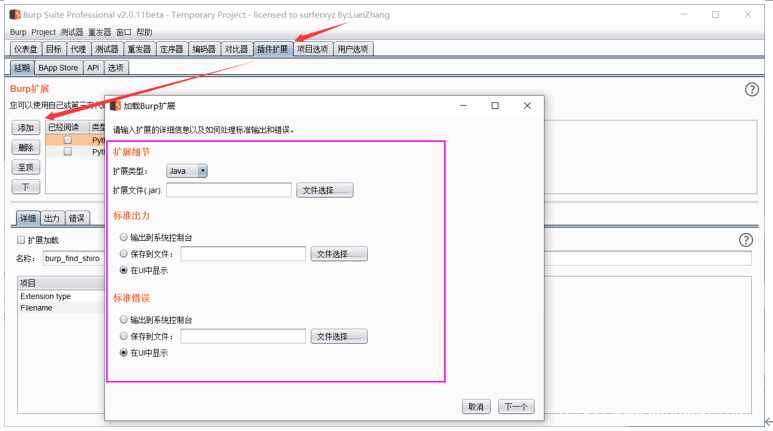Open the 测试器 menu in the menu bar
The image size is (773, 431).
(72, 32)
